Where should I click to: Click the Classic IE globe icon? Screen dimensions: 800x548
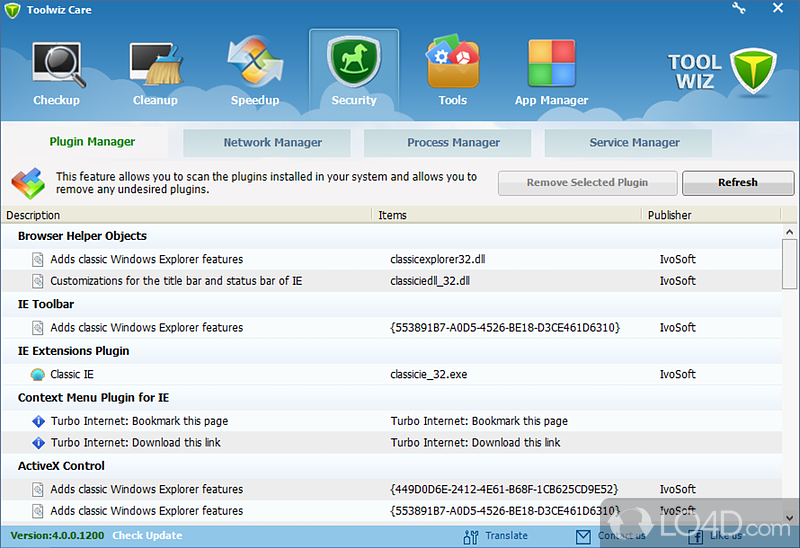pyautogui.click(x=38, y=375)
